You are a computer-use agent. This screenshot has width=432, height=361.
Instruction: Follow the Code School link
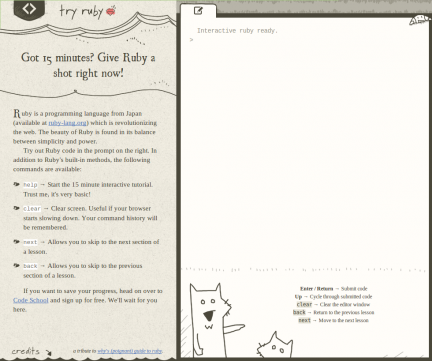click(x=31, y=300)
